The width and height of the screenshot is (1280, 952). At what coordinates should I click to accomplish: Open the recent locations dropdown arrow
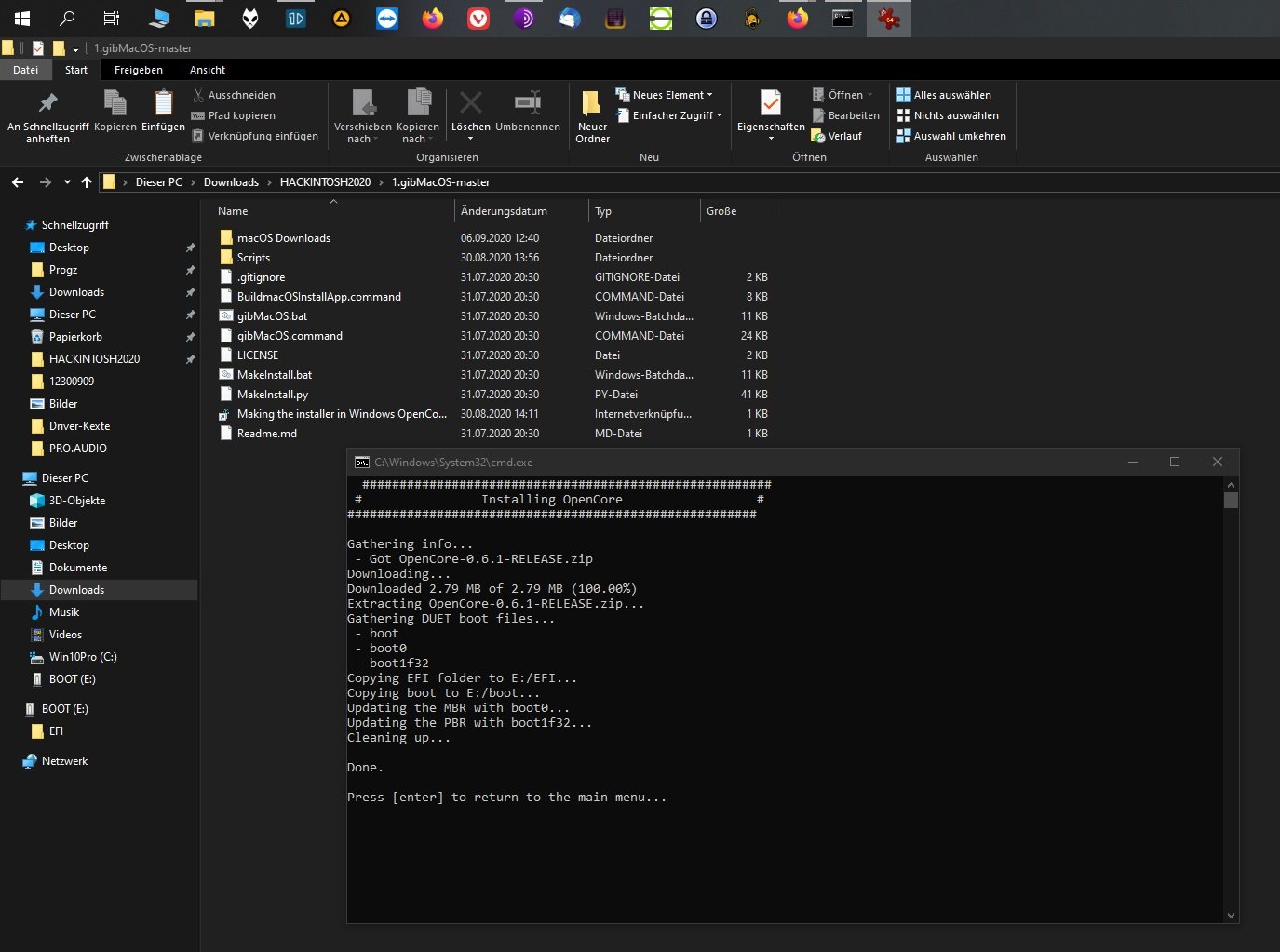[x=67, y=182]
